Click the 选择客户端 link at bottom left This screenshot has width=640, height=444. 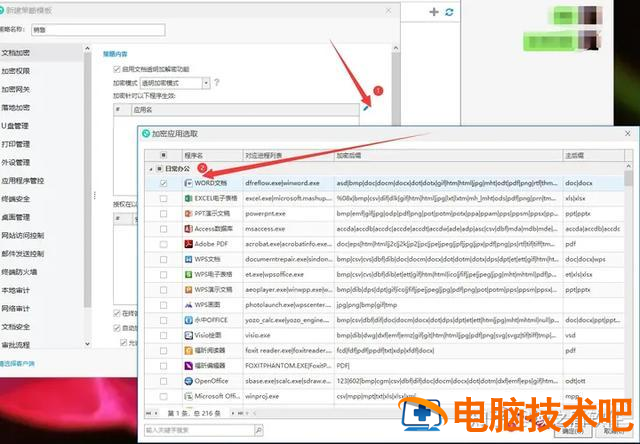pos(17,364)
